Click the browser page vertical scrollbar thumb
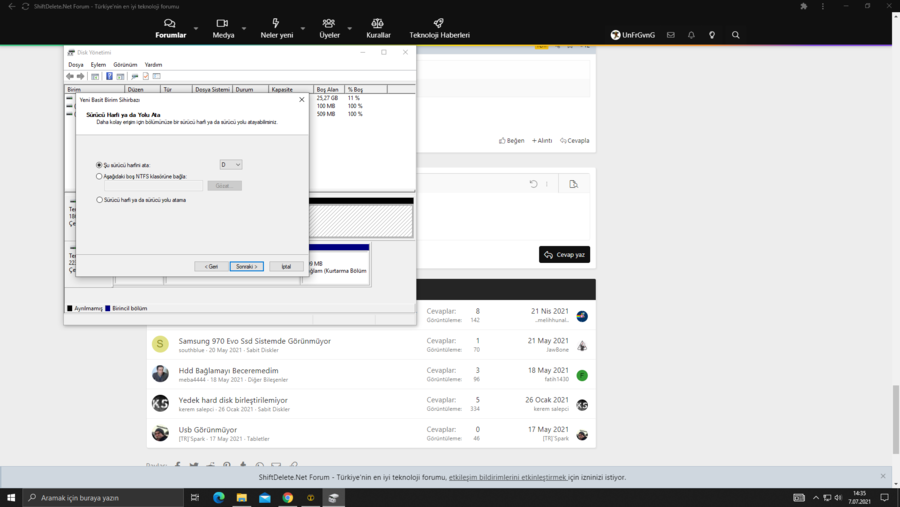 tap(895, 419)
